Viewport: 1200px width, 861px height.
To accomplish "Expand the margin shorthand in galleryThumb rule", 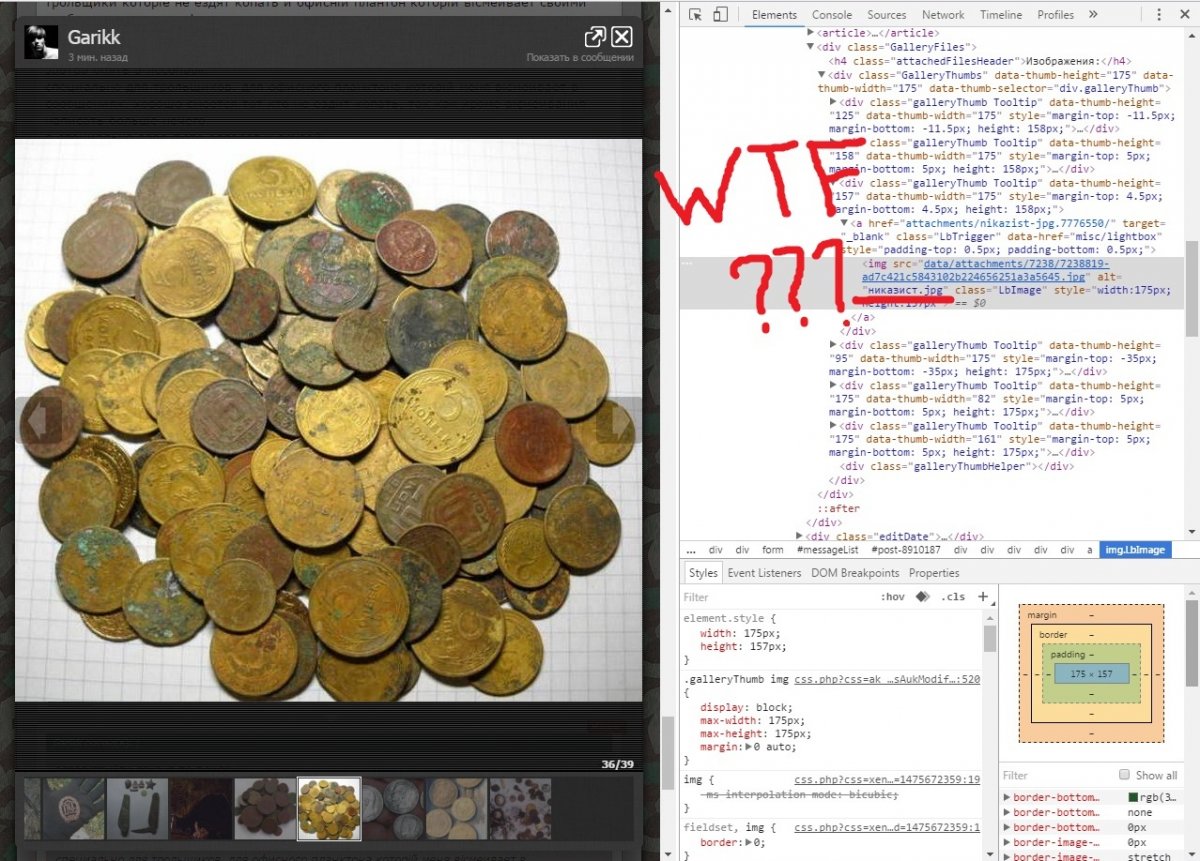I will 748,748.
